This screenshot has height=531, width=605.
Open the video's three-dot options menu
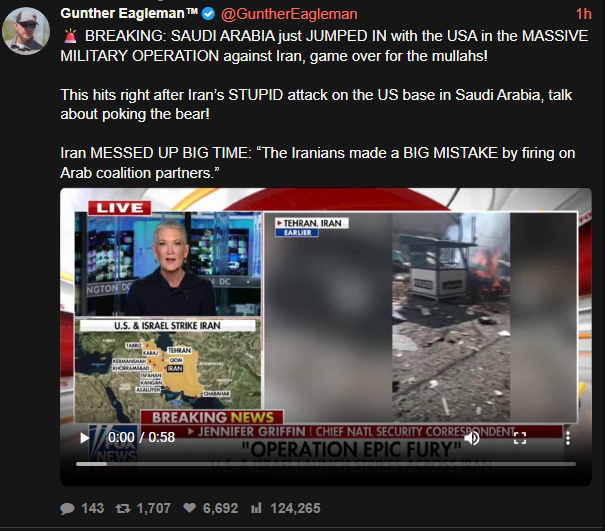pyautogui.click(x=568, y=438)
